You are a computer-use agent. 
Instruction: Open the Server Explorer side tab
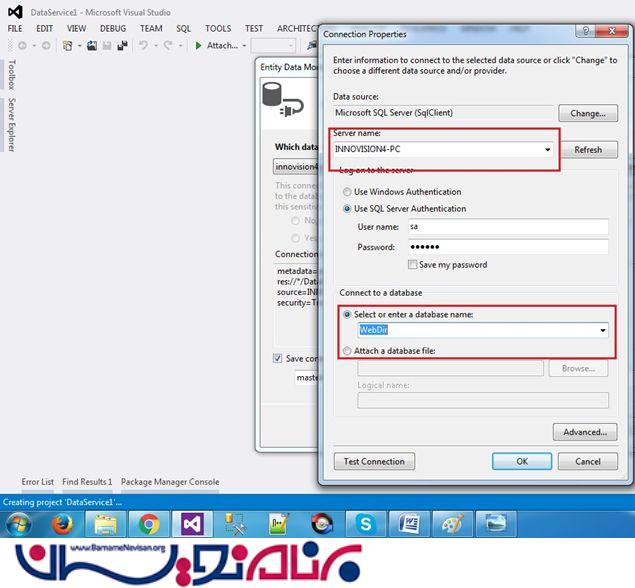[12, 125]
